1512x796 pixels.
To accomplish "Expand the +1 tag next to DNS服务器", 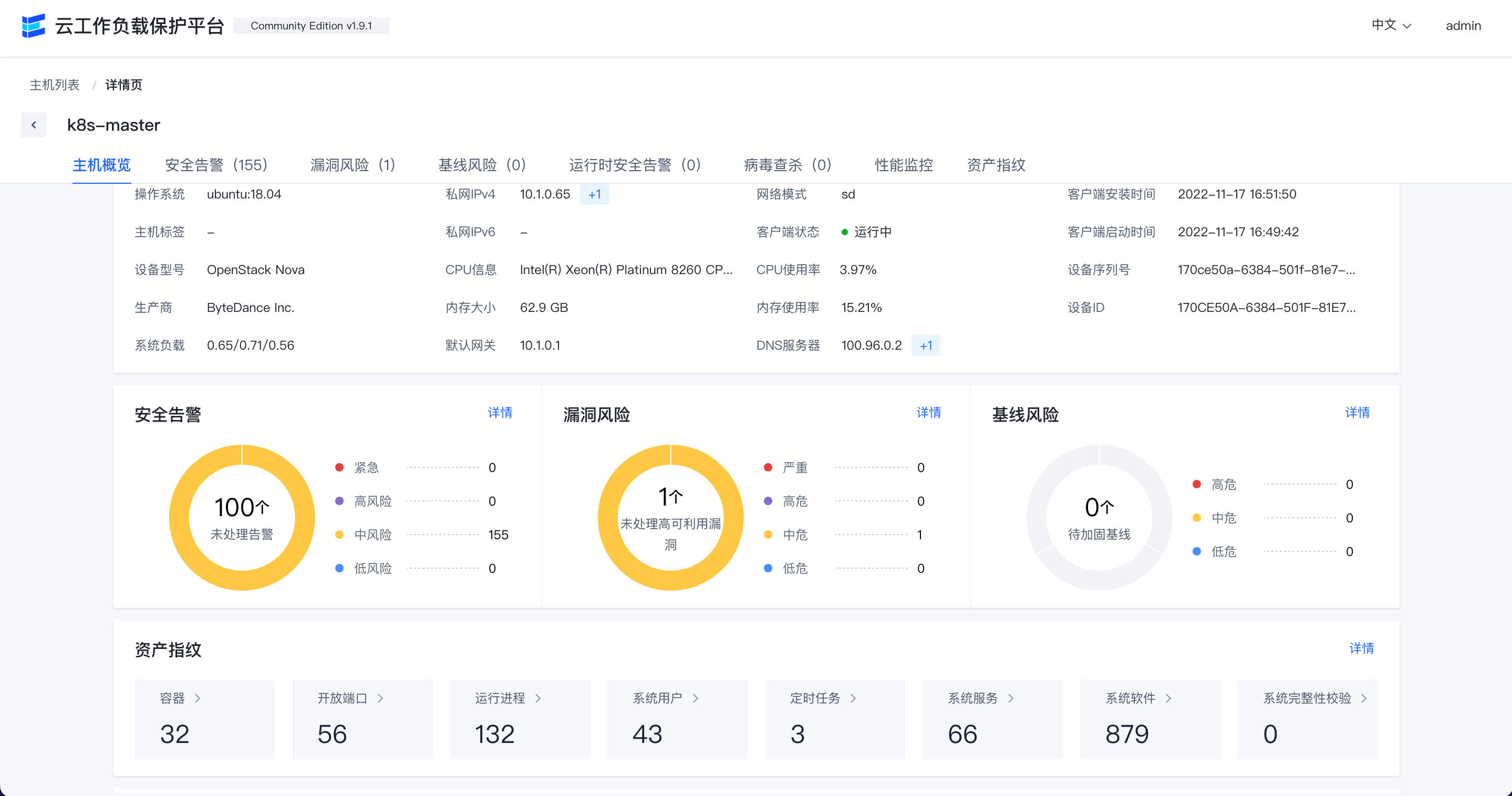I will click(x=926, y=345).
